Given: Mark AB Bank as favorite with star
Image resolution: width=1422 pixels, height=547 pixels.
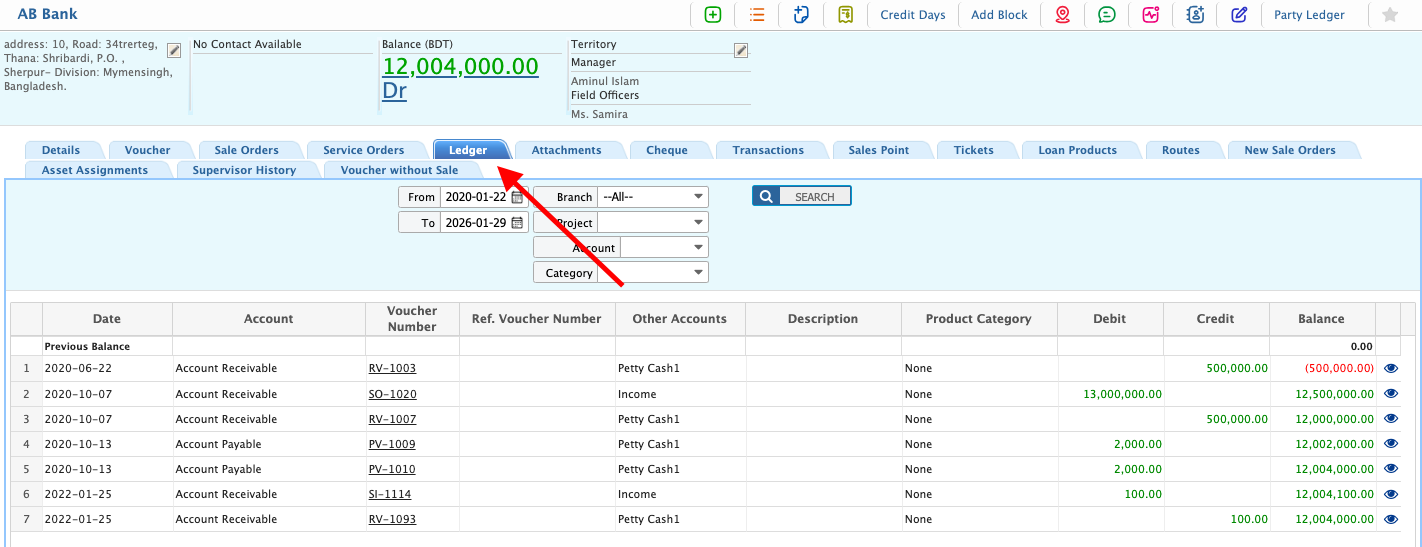Looking at the screenshot, I should pyautogui.click(x=1389, y=15).
